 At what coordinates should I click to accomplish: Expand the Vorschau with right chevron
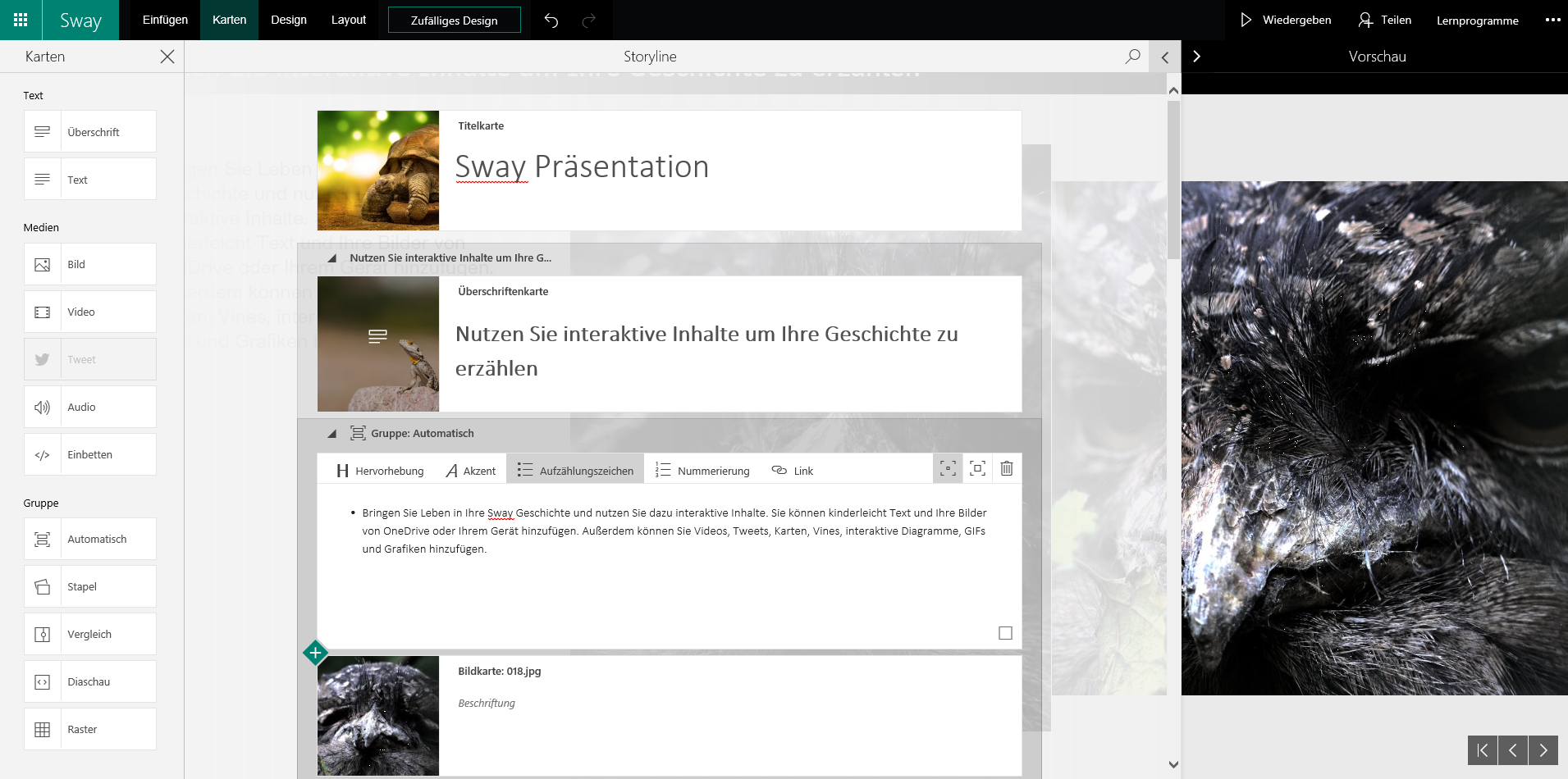tap(1196, 57)
